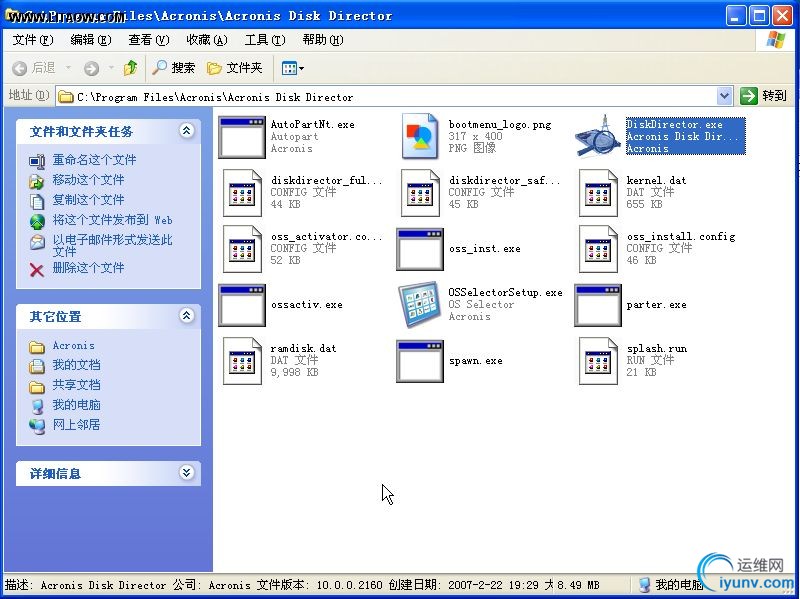The image size is (800, 599).
Task: Click the splash.run file name
Action: [657, 349]
